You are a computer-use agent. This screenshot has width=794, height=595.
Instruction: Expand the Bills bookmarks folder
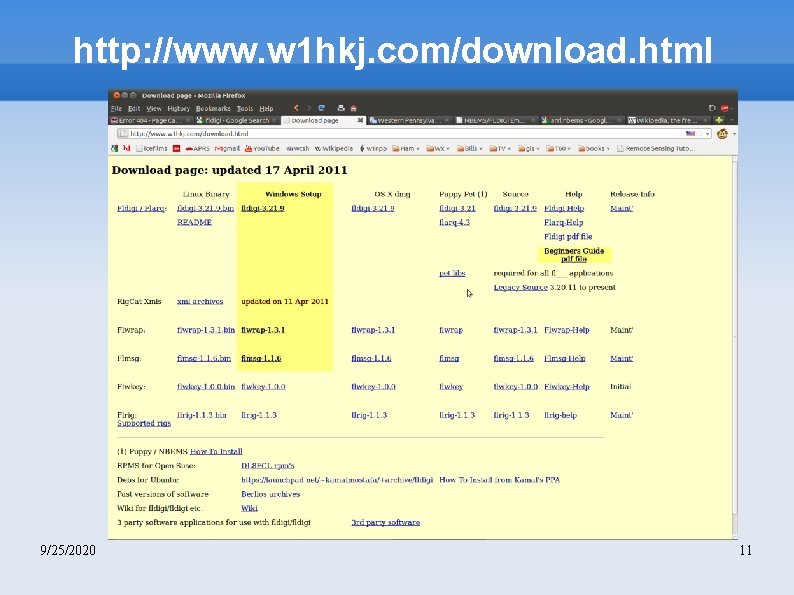tap(469, 148)
